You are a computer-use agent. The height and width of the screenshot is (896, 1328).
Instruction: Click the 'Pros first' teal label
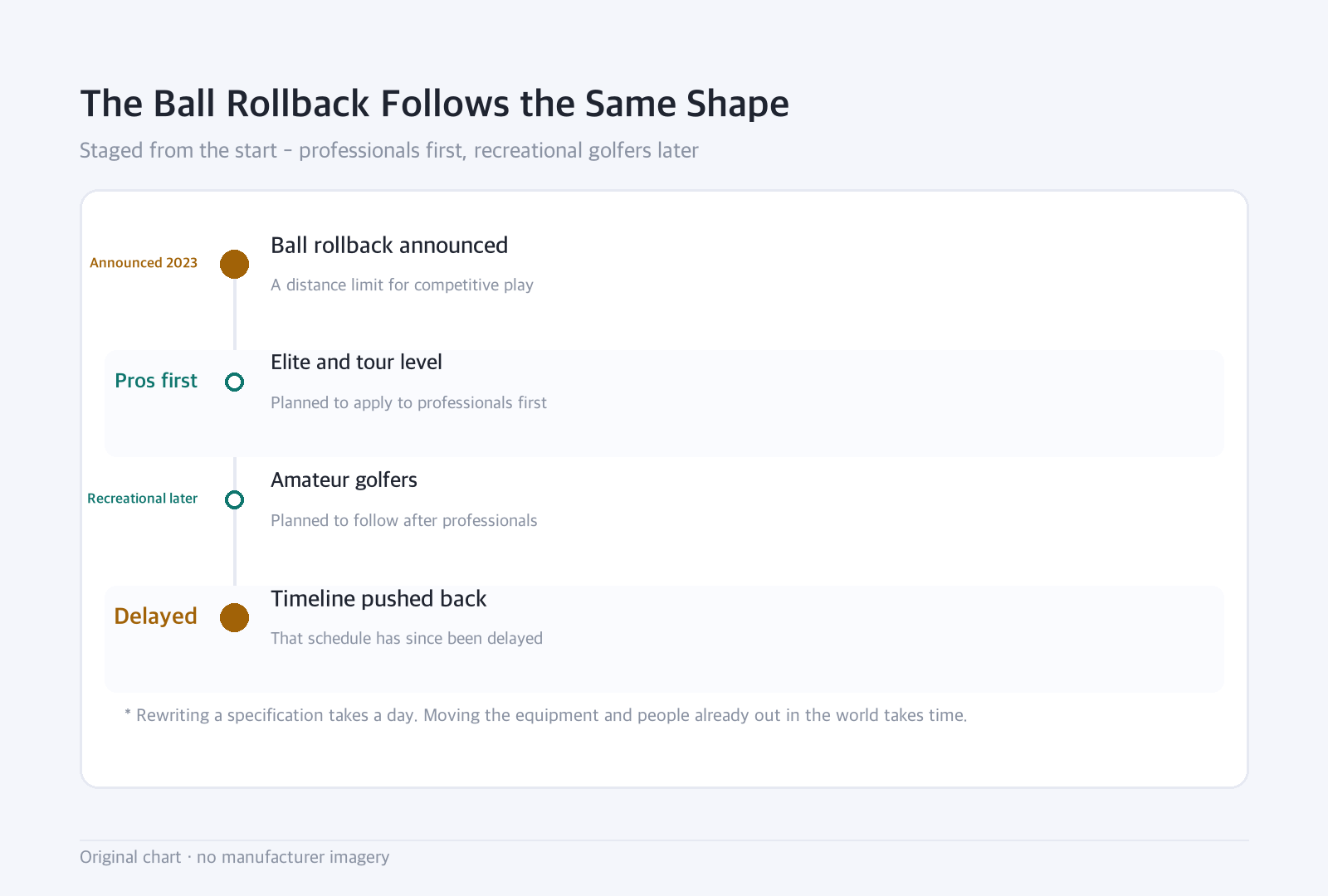pyautogui.click(x=156, y=381)
